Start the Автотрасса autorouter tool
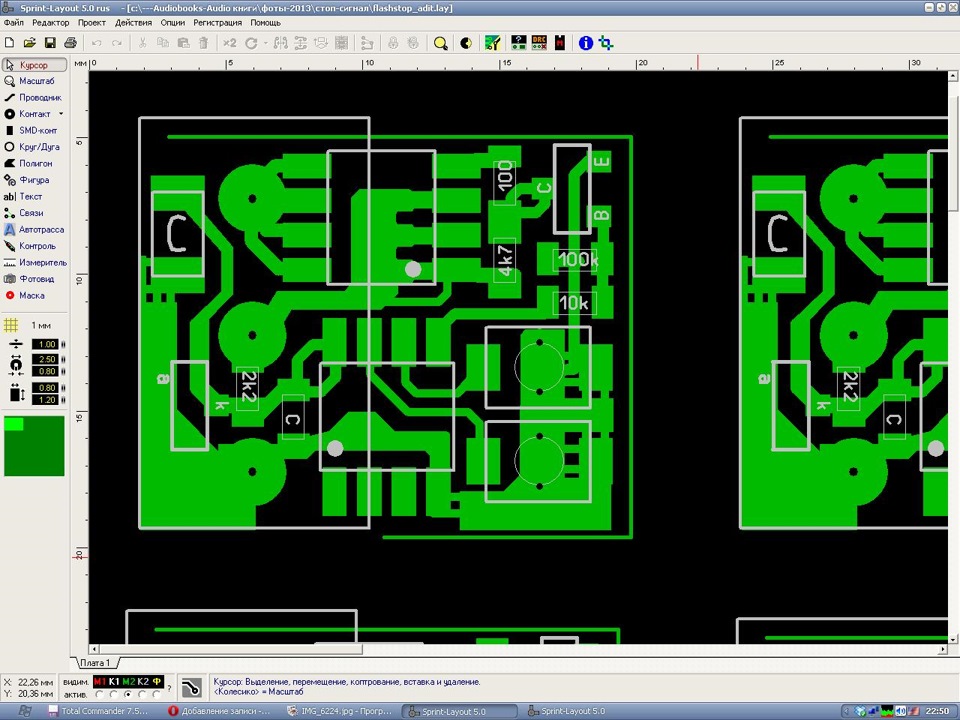This screenshot has height=720, width=960. pyautogui.click(x=34, y=230)
